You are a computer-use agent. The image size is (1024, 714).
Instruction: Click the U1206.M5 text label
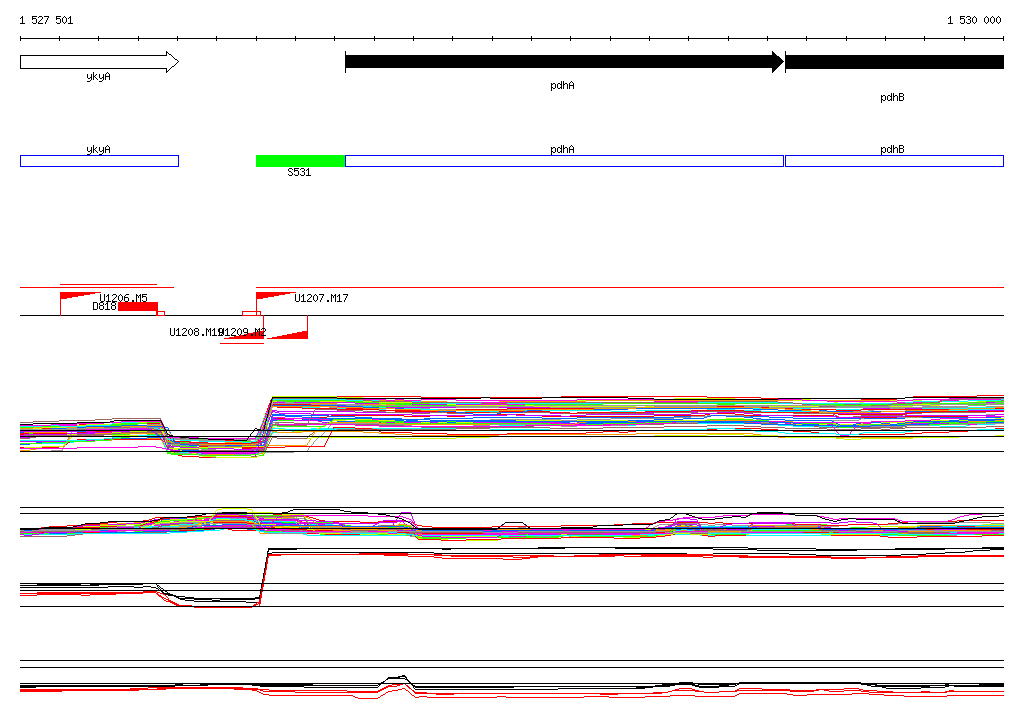(x=123, y=298)
